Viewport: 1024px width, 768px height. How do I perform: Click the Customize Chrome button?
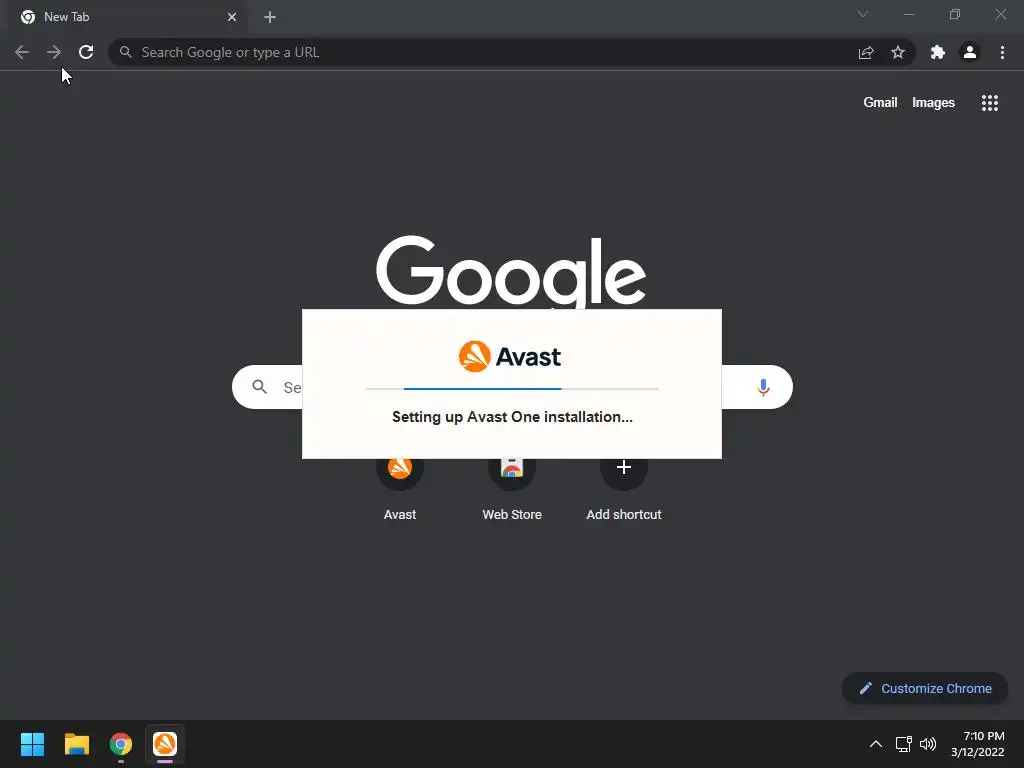[x=925, y=688]
